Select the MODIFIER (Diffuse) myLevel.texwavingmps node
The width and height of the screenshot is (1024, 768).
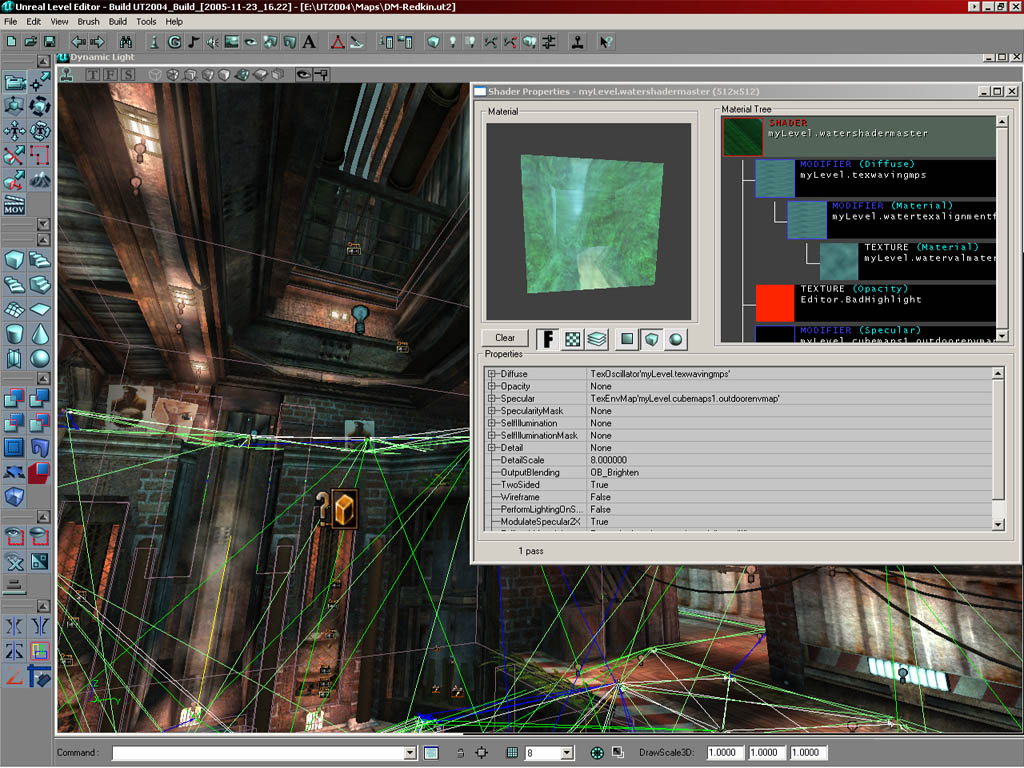pyautogui.click(x=875, y=178)
